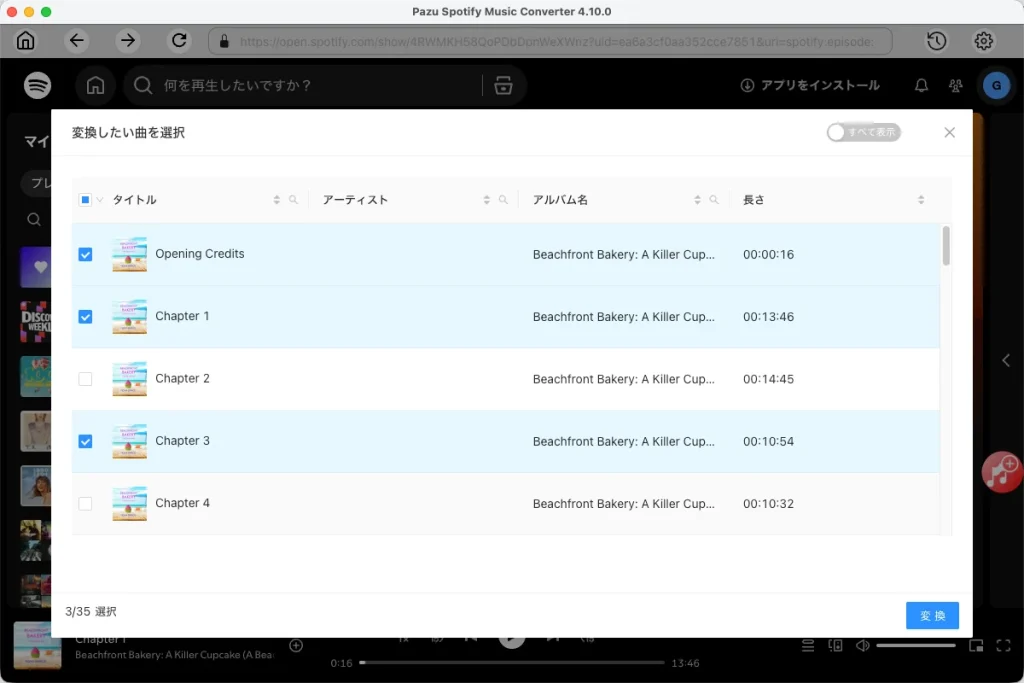Click the Spotify search magnifier icon
The height and width of the screenshot is (683, 1024).
(x=143, y=86)
